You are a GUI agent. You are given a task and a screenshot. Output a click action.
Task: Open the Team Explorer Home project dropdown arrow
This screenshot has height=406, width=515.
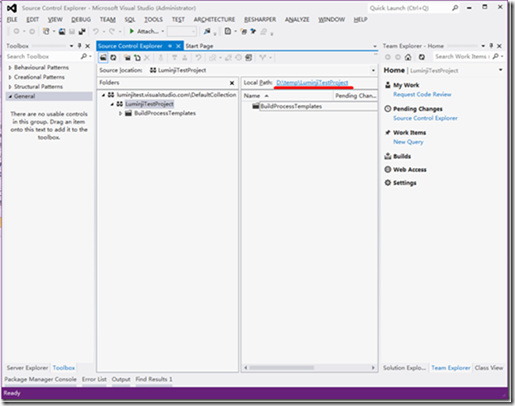click(500, 70)
